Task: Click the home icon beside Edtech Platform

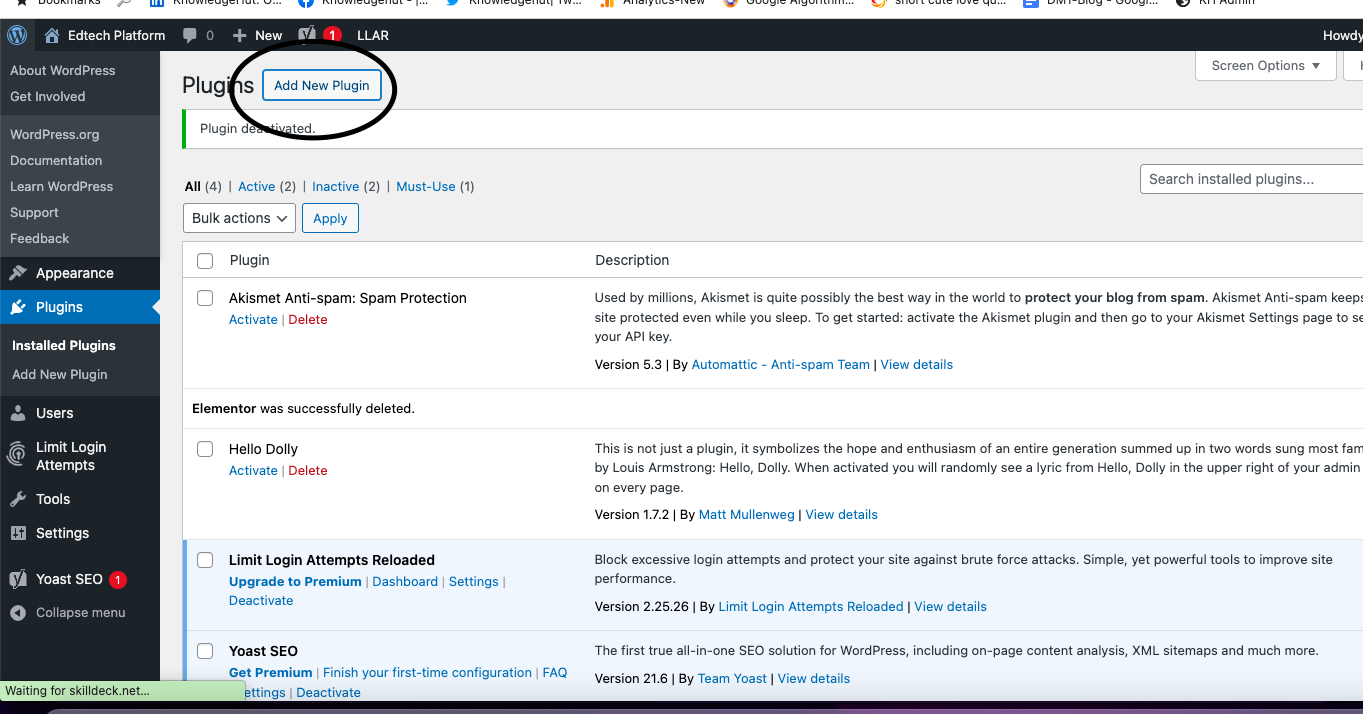Action: (52, 35)
